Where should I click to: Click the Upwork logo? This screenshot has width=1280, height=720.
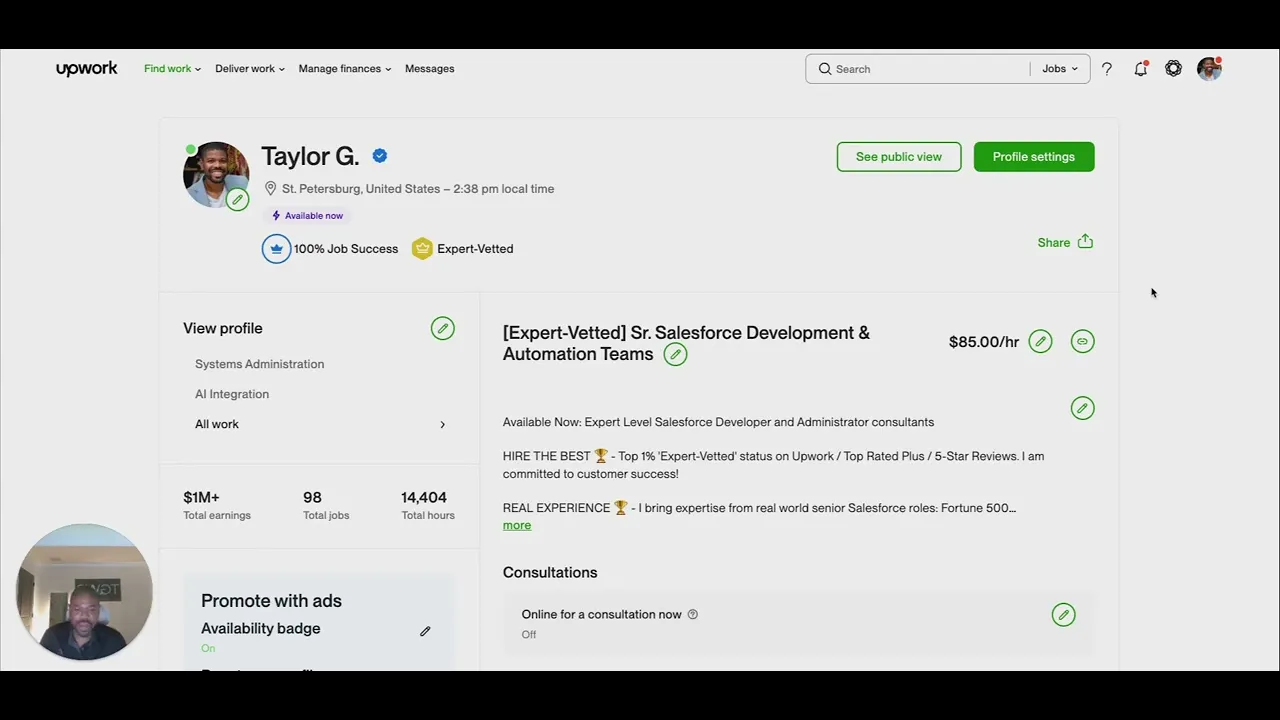coord(87,69)
